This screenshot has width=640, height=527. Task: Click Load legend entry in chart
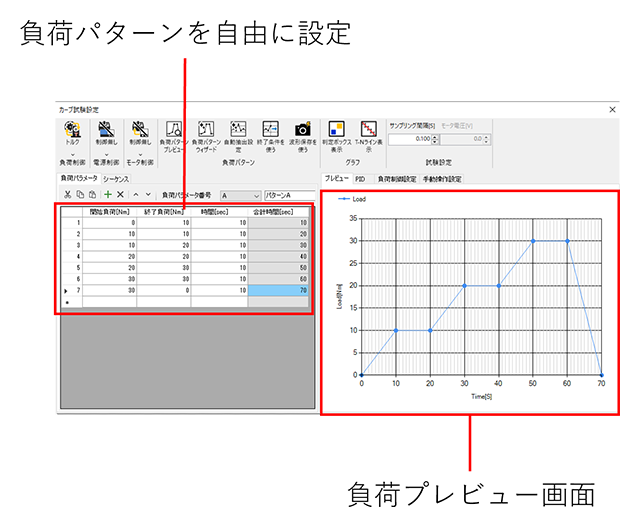[352, 199]
